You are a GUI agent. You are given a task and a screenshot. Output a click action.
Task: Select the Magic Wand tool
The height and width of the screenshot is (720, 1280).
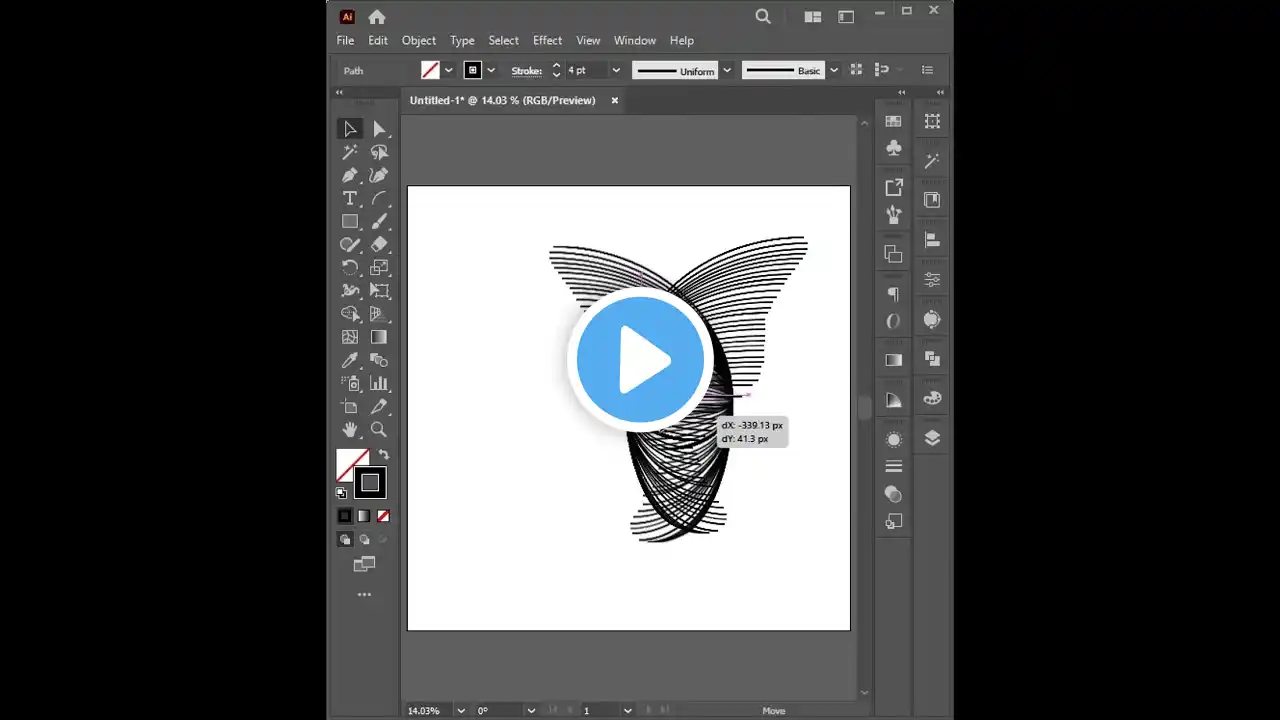pos(350,152)
